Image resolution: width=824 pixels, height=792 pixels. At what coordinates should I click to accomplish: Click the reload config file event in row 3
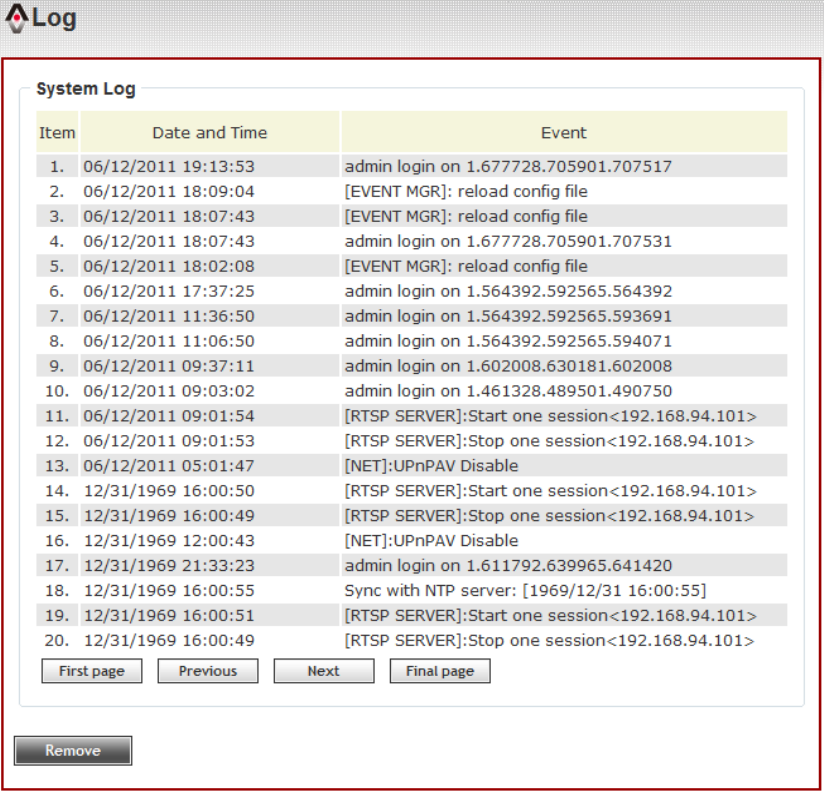tap(466, 217)
